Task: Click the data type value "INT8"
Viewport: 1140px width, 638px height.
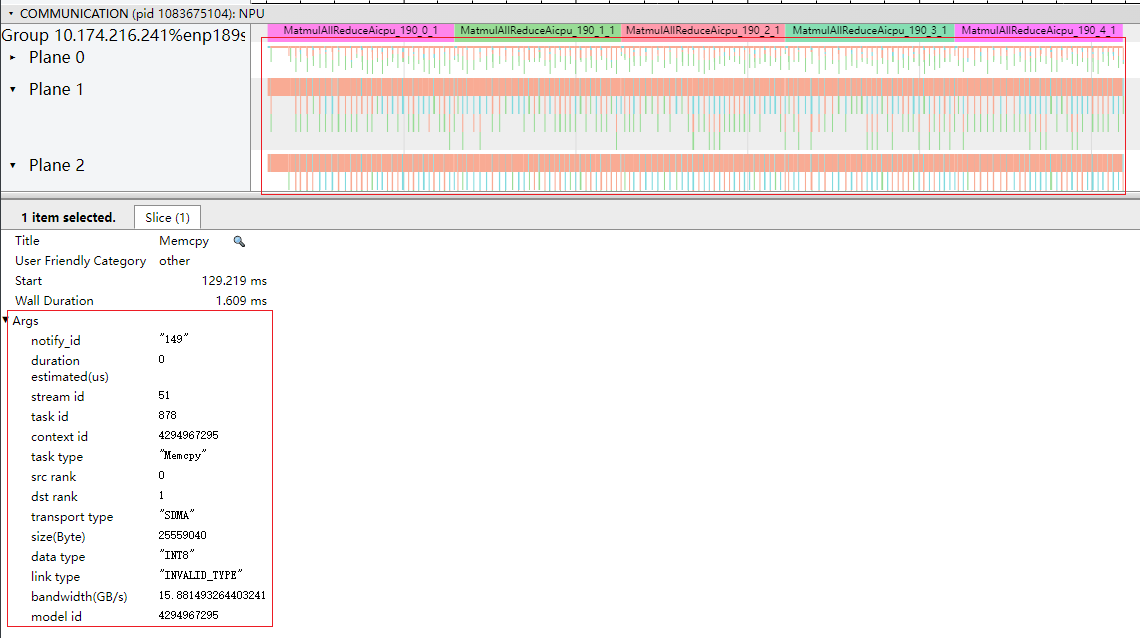Action: (177, 555)
